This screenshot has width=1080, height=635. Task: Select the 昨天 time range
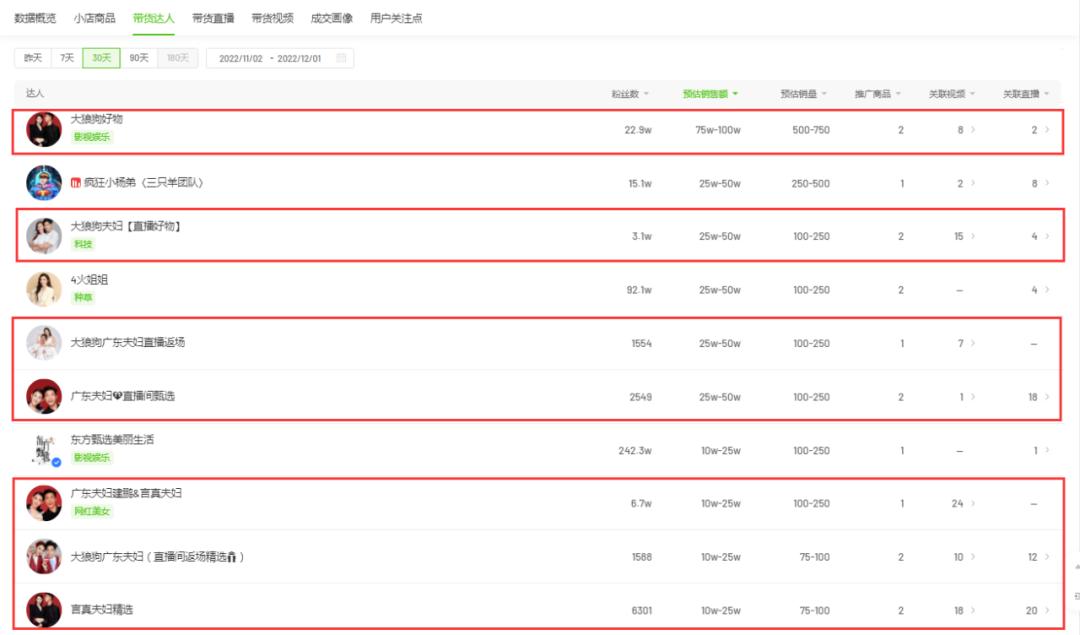pyautogui.click(x=33, y=59)
